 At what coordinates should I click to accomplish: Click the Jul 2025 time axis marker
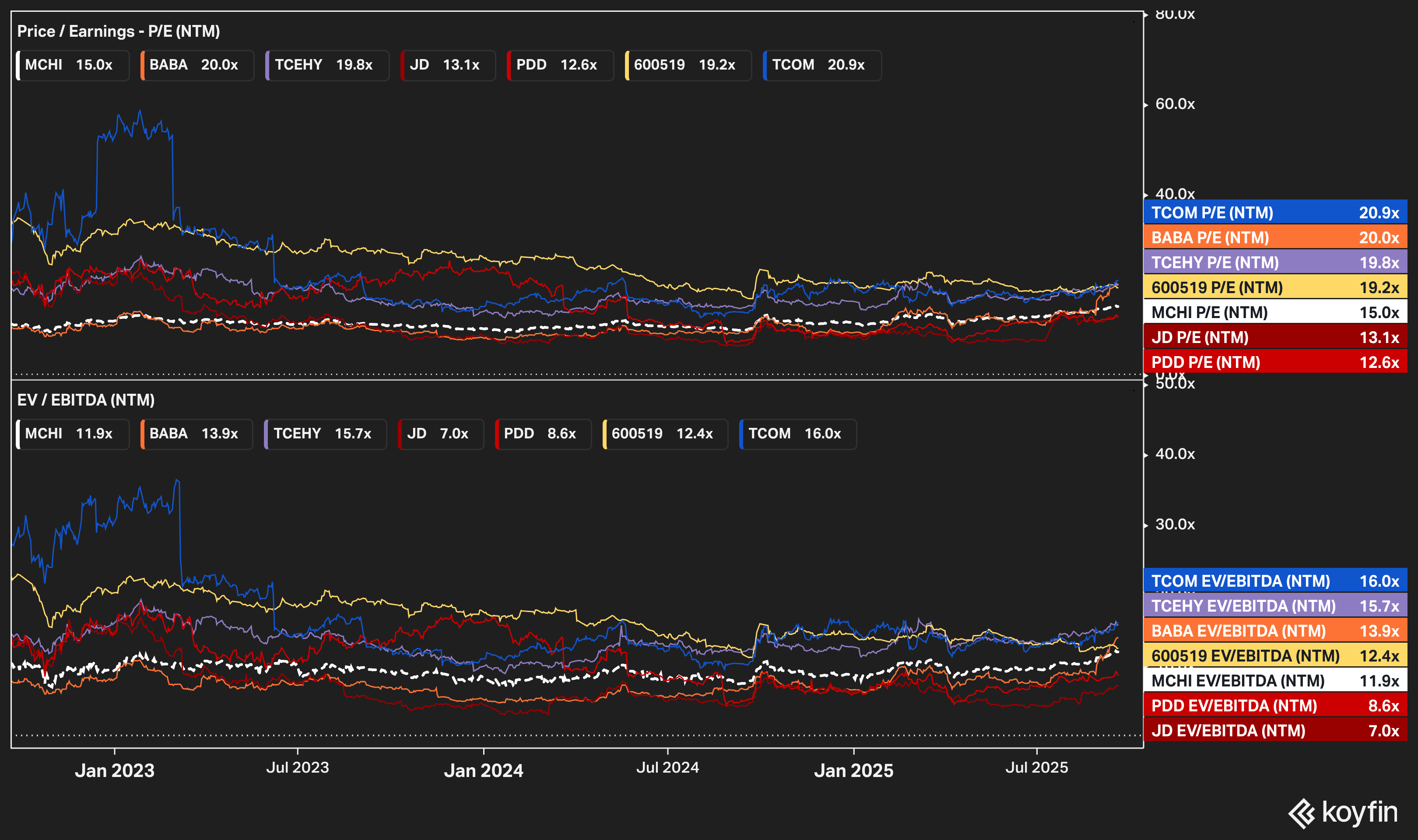(x=1036, y=767)
